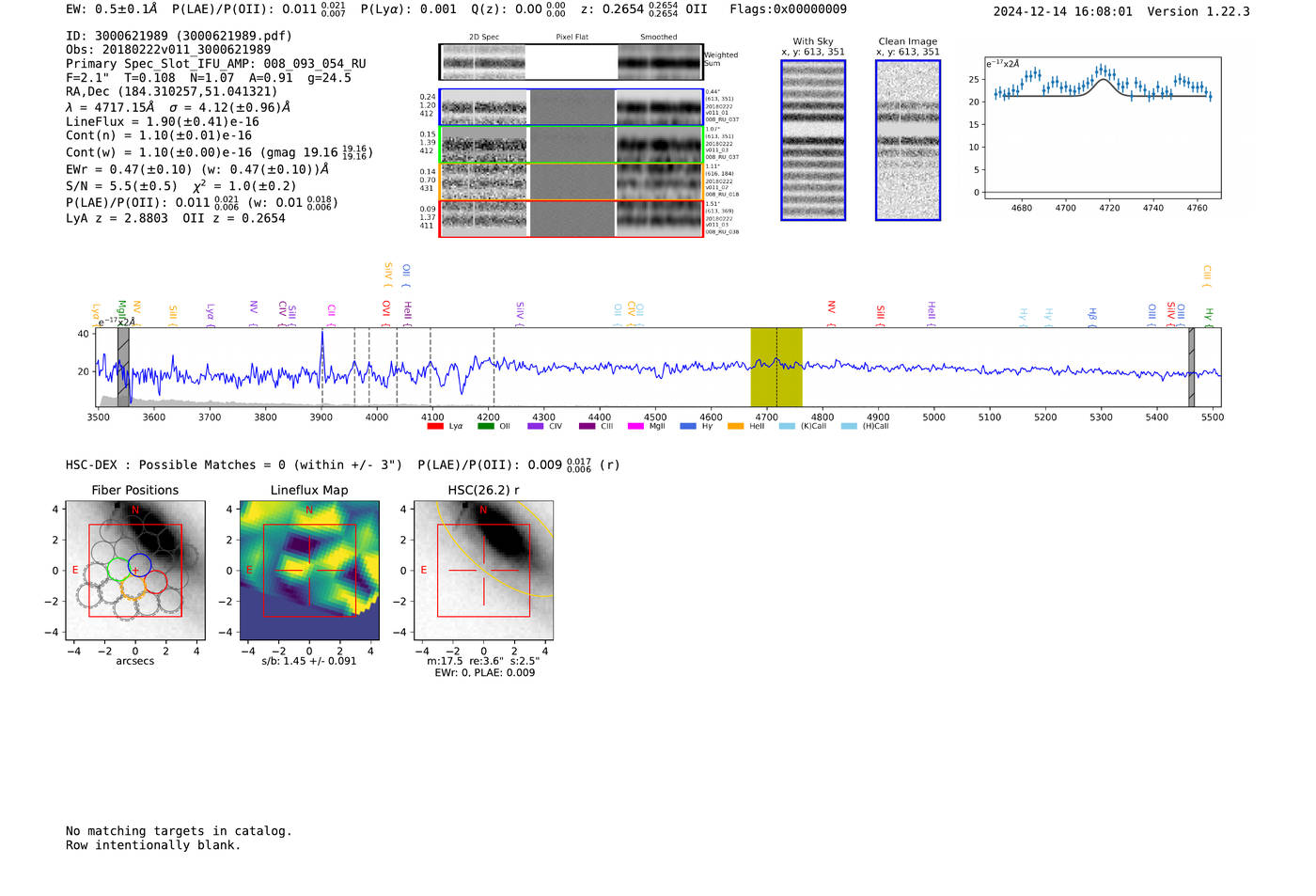Screen dimensions: 1316x896
Task: Click the 2024-12-14 16:08:01 timestamp
Action: 1063,11
